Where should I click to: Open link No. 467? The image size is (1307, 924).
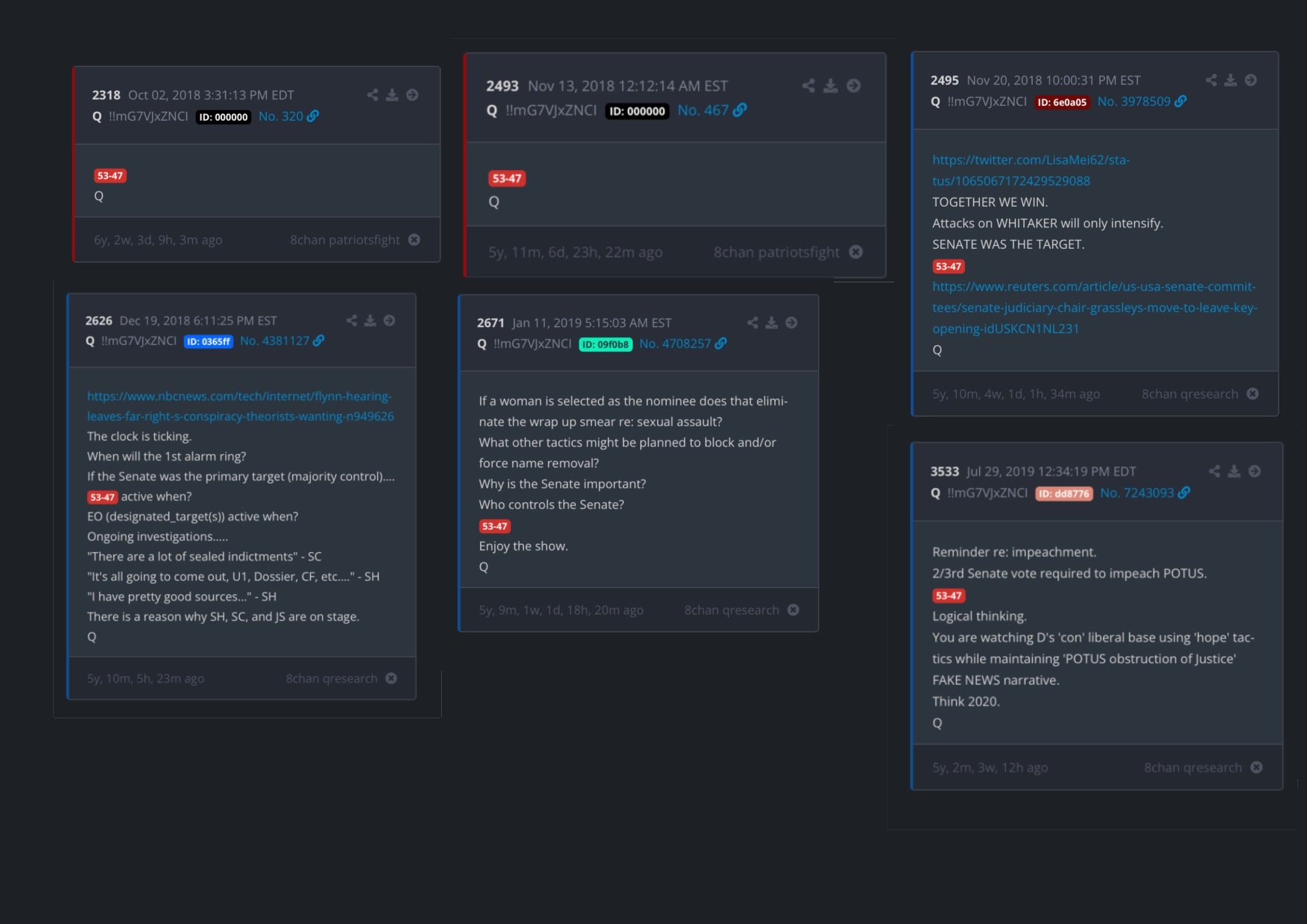pos(712,110)
